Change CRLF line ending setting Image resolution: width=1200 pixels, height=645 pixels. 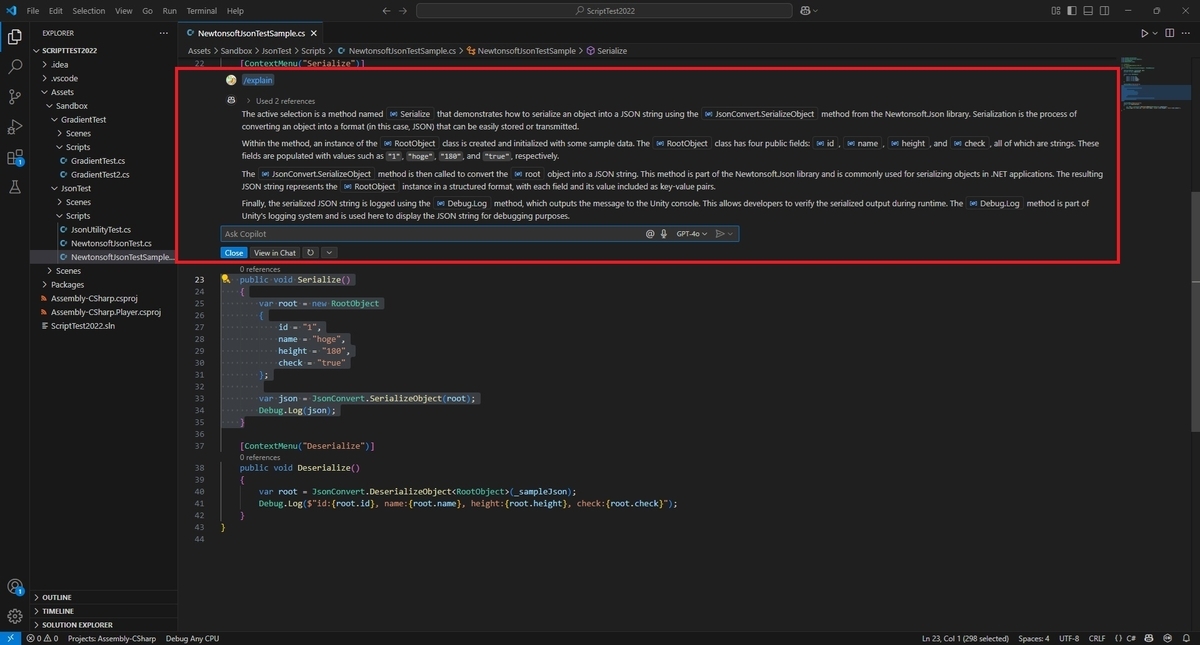pos(1097,638)
